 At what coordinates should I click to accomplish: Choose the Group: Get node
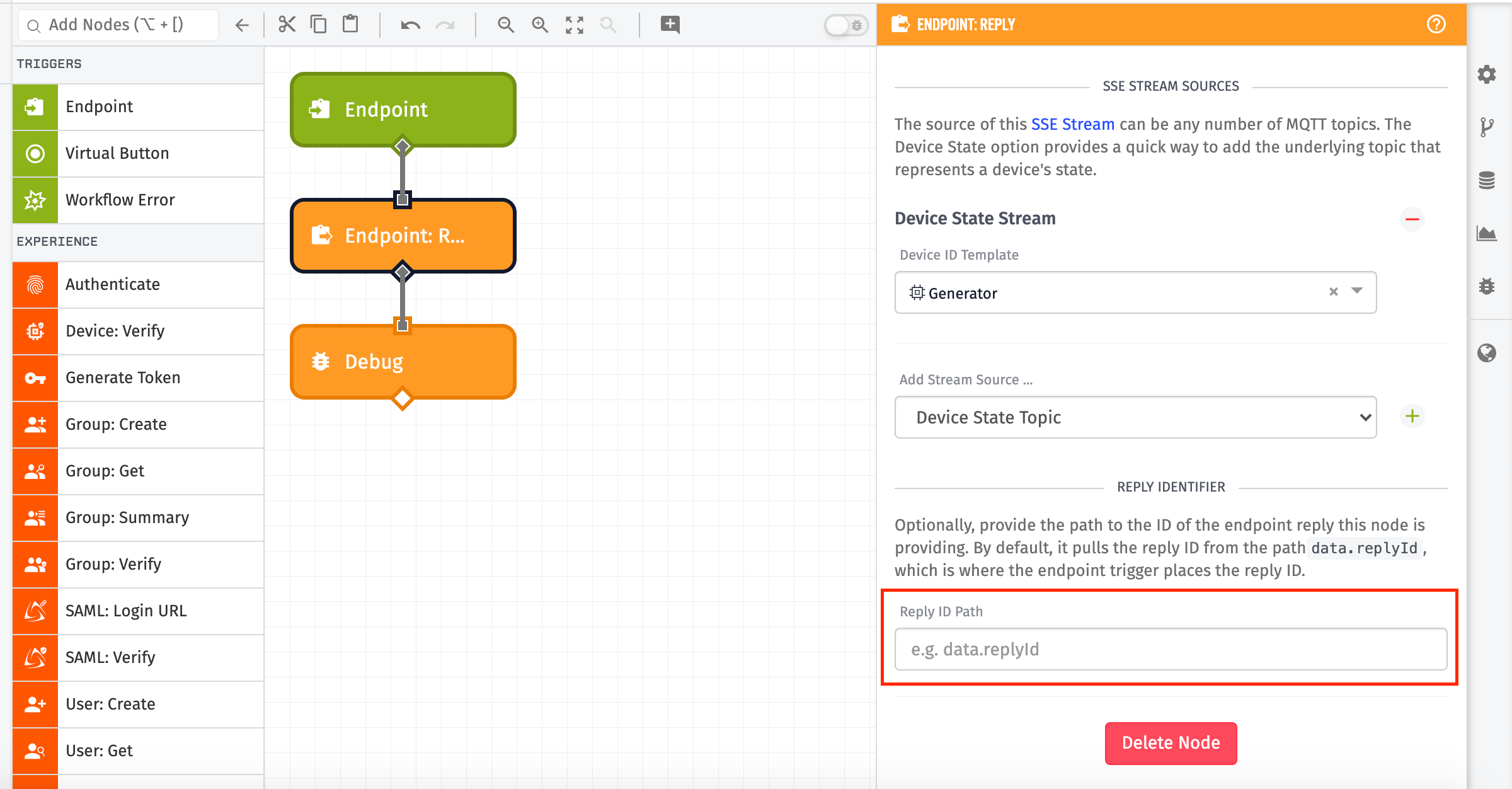pos(138,471)
